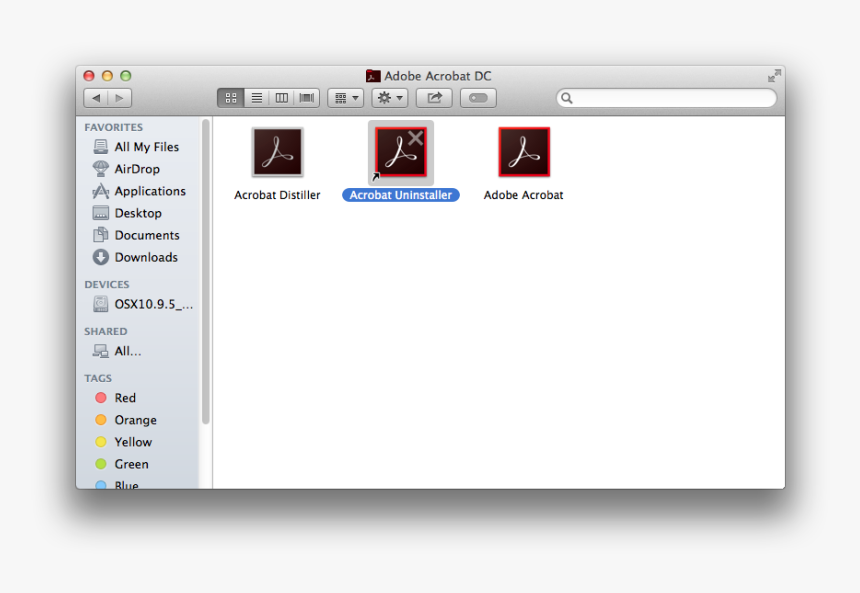Select the Adobe Acrobat app icon
The image size is (860, 593).
[x=524, y=152]
